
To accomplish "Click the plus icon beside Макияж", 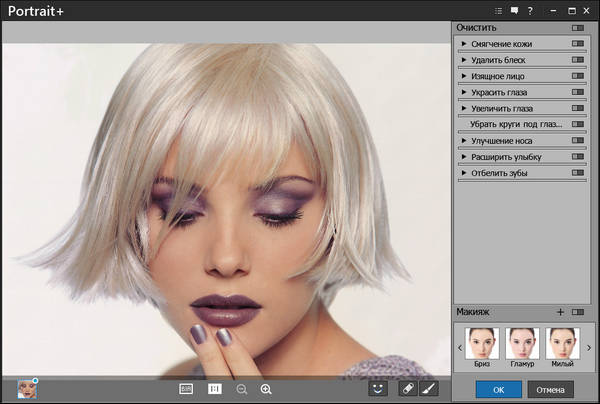I will 560,313.
